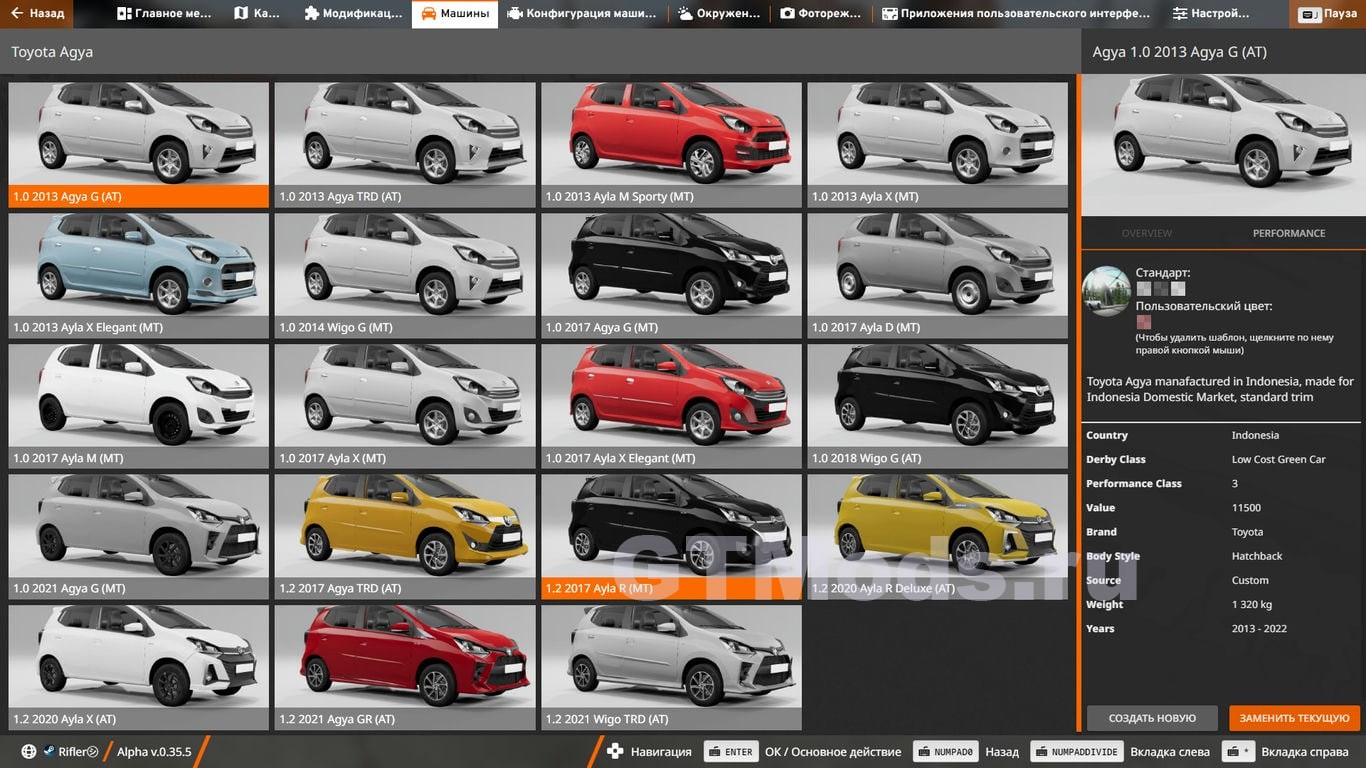Select 1.0 2017 Ayla X (MT) car
Screen dimensions: 1366x768
tap(405, 406)
